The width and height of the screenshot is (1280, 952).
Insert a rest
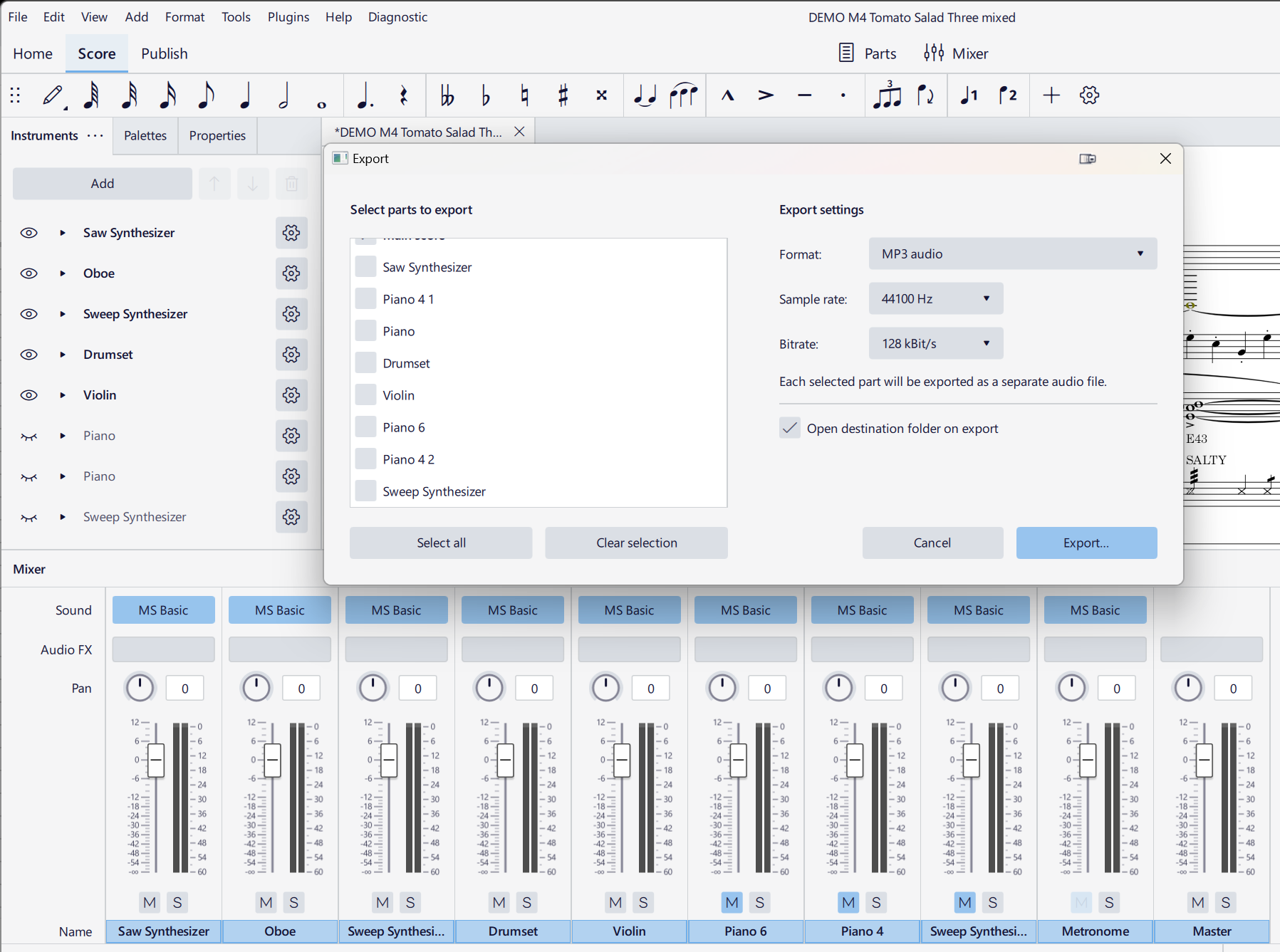coord(403,95)
